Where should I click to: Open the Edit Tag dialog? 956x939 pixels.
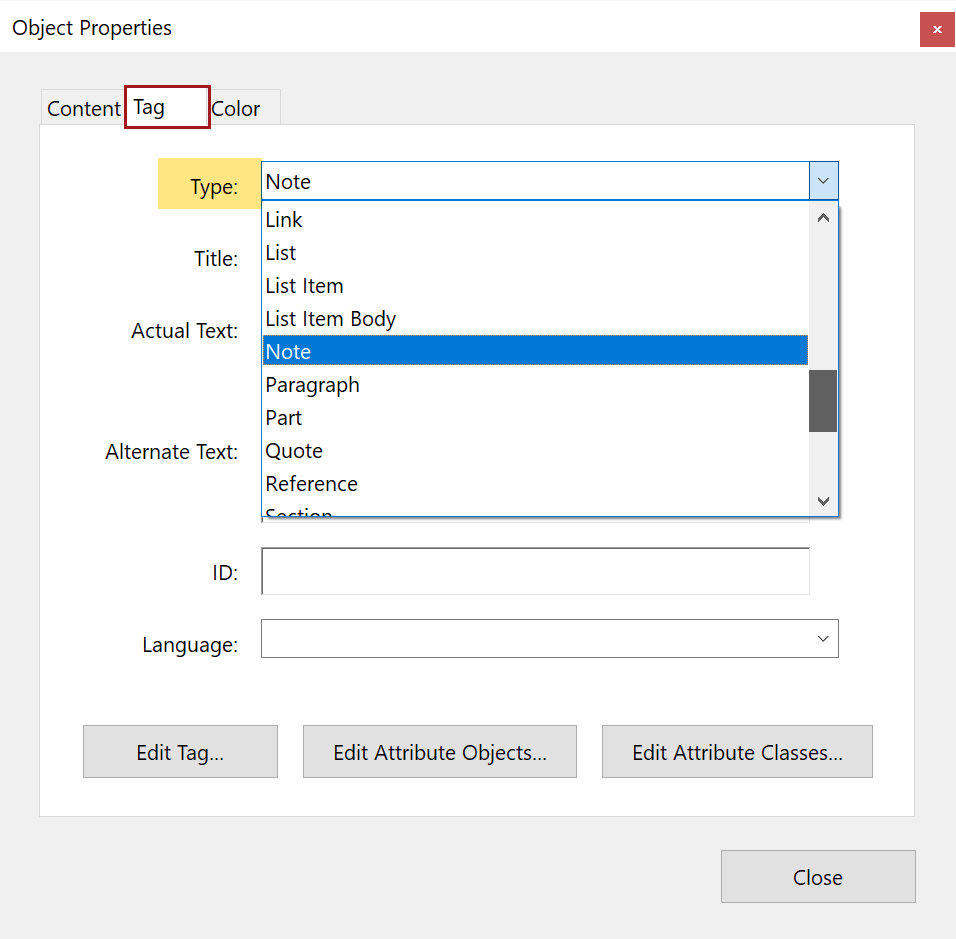tap(180, 751)
